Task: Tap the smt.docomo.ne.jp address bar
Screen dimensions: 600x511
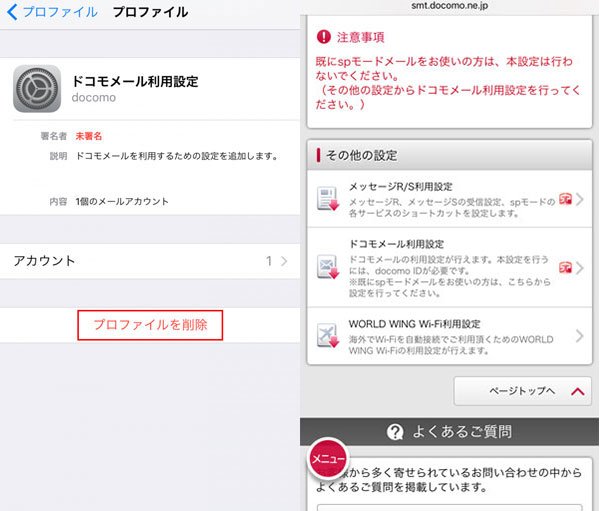Action: (x=450, y=6)
